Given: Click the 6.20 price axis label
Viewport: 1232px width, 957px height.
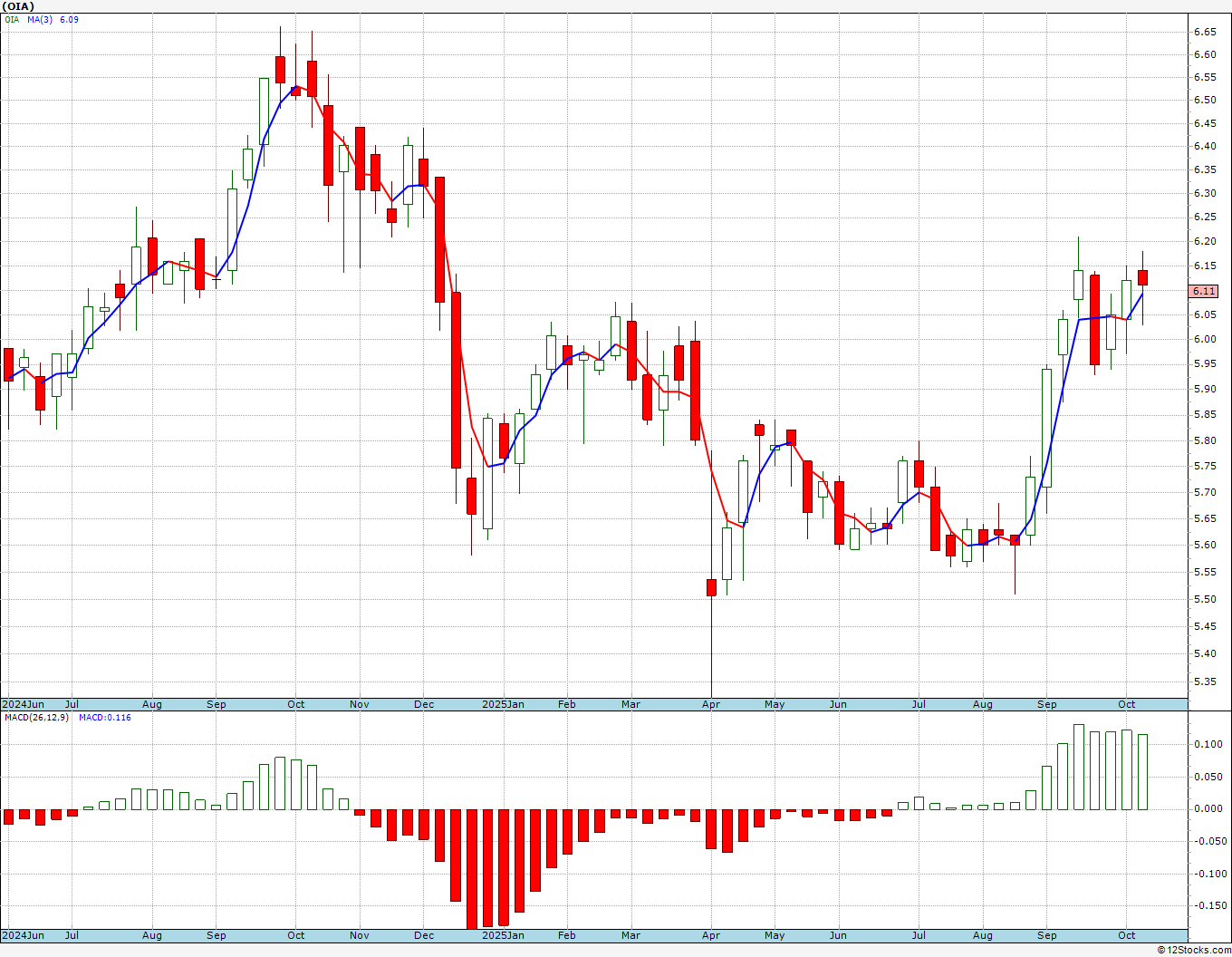Looking at the screenshot, I should (1204, 241).
